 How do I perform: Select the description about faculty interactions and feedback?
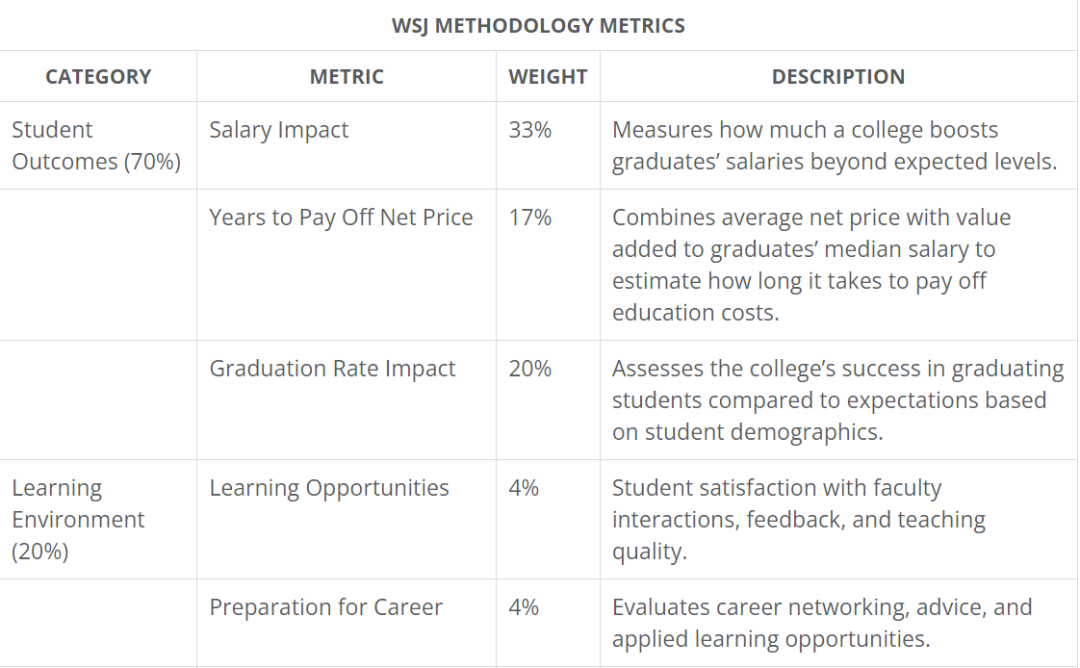click(x=798, y=519)
